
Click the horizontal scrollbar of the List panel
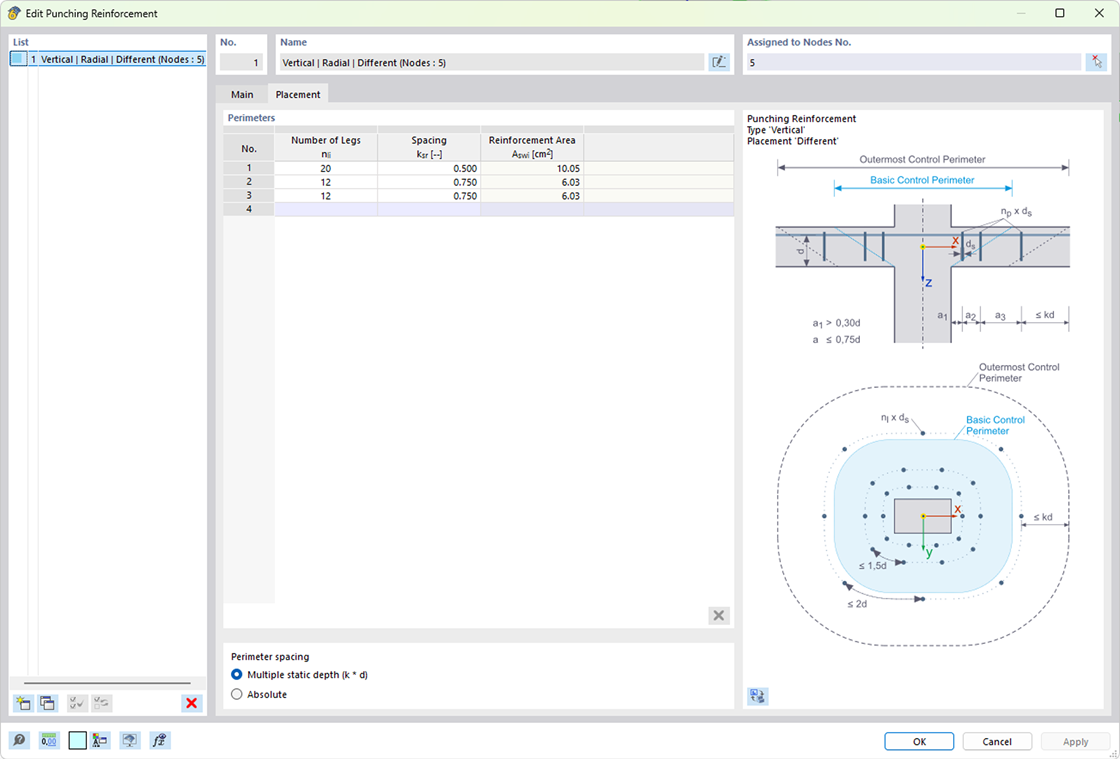(107, 683)
